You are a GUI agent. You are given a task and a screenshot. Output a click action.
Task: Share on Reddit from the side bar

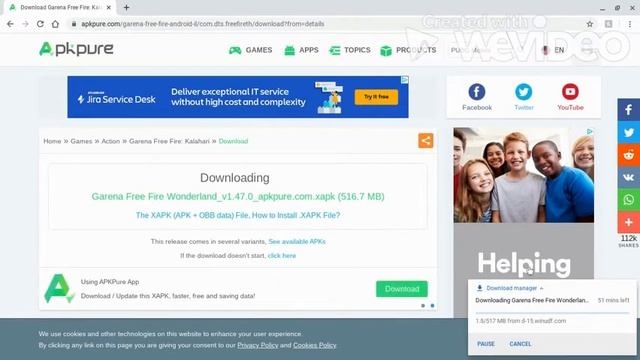tap(629, 155)
